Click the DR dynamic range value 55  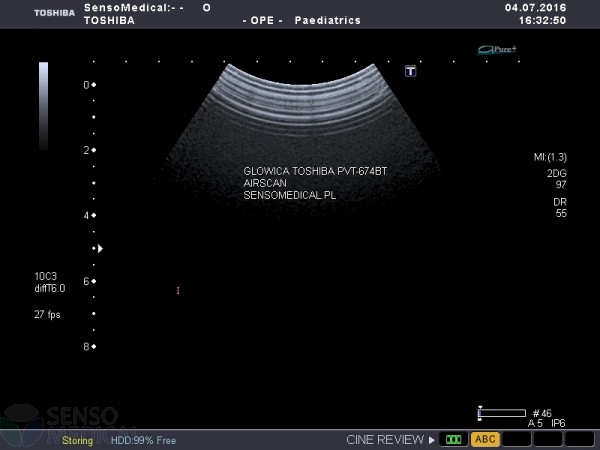tap(560, 214)
